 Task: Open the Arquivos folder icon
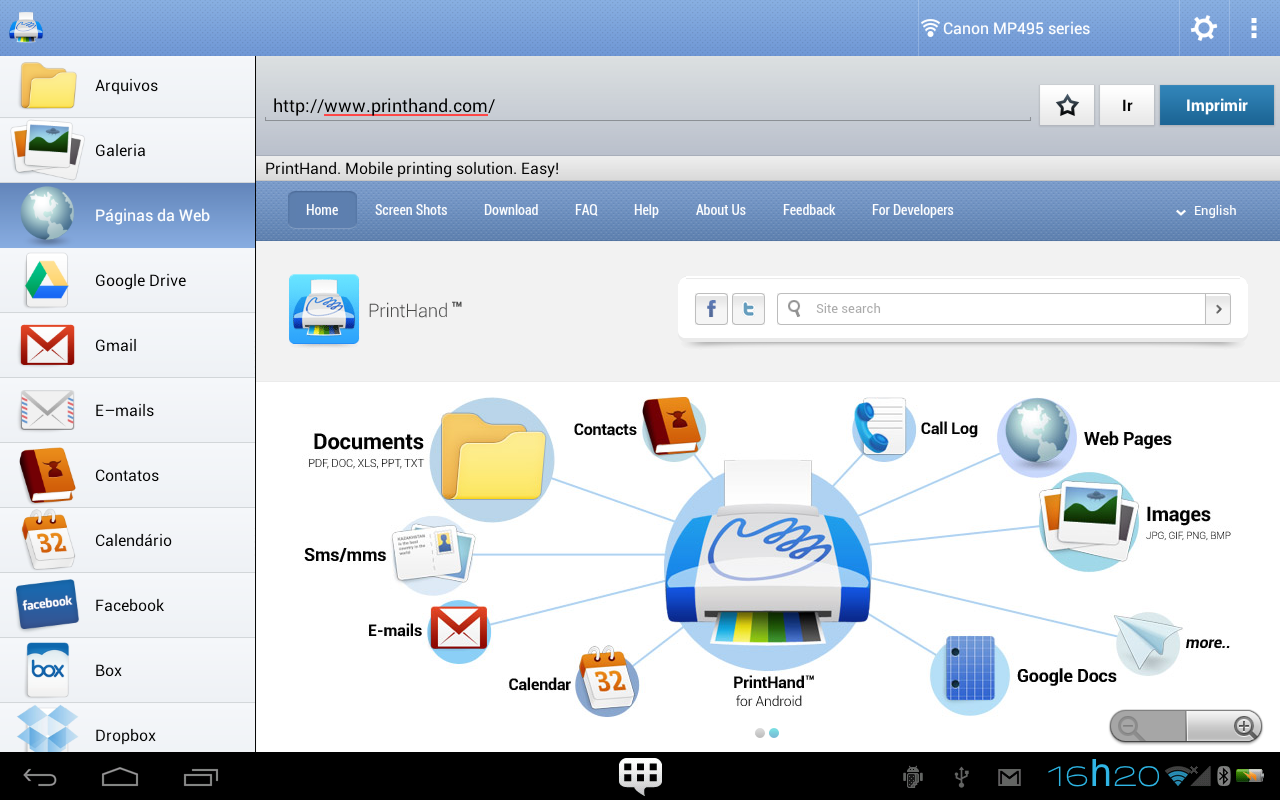48,86
